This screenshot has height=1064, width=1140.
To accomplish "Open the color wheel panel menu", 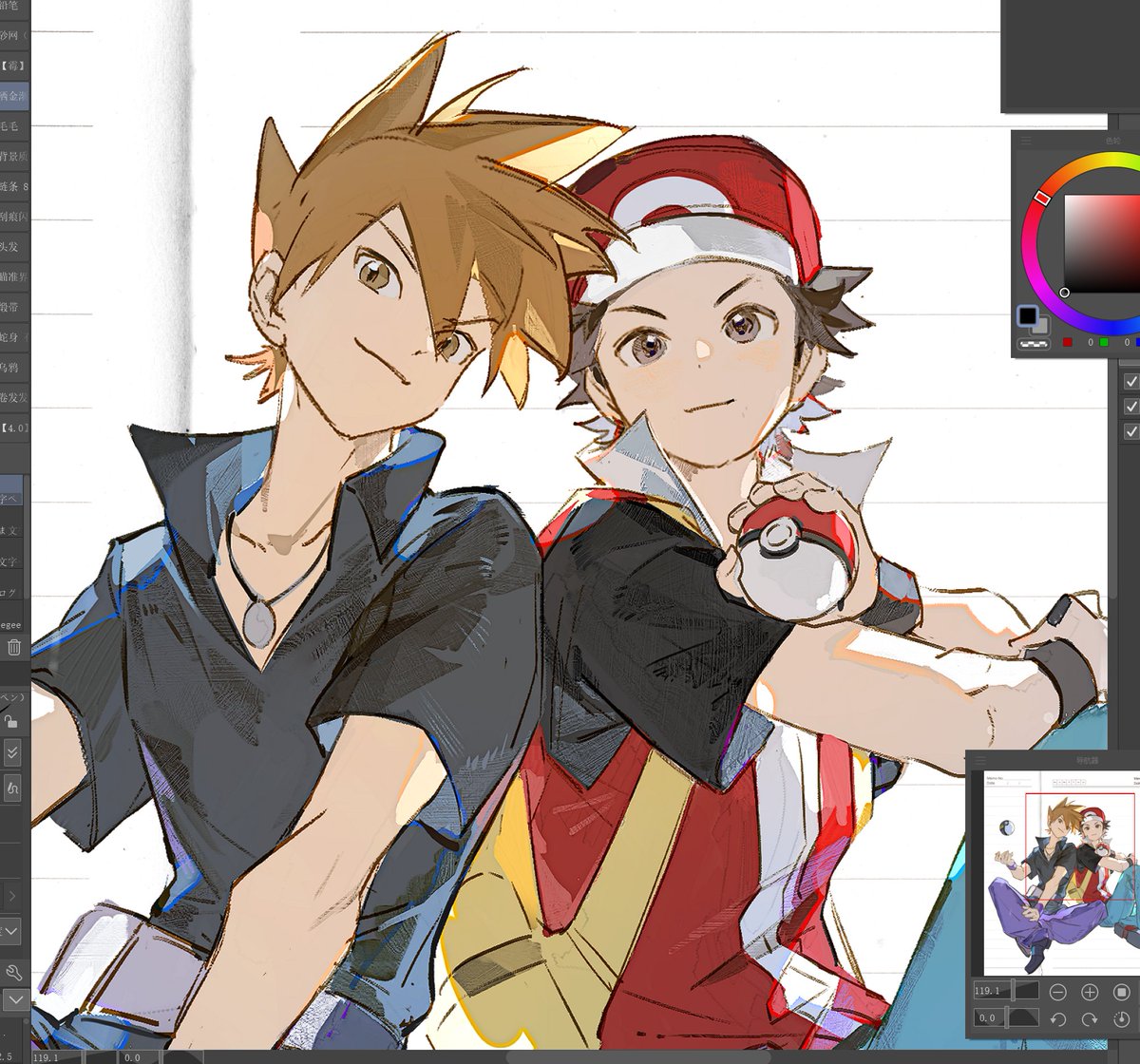I will [1026, 141].
